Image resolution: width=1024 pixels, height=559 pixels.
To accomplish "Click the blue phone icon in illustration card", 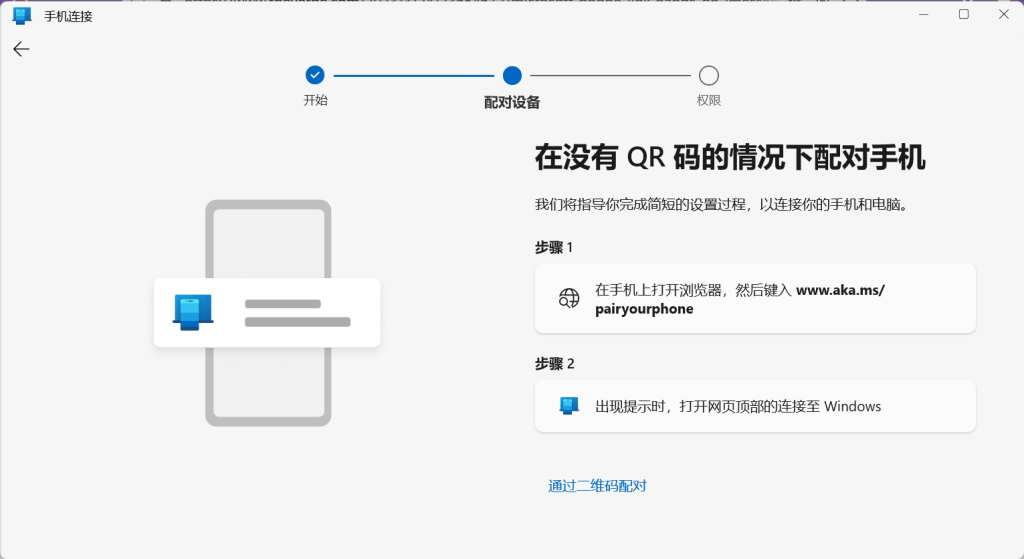I will point(193,311).
